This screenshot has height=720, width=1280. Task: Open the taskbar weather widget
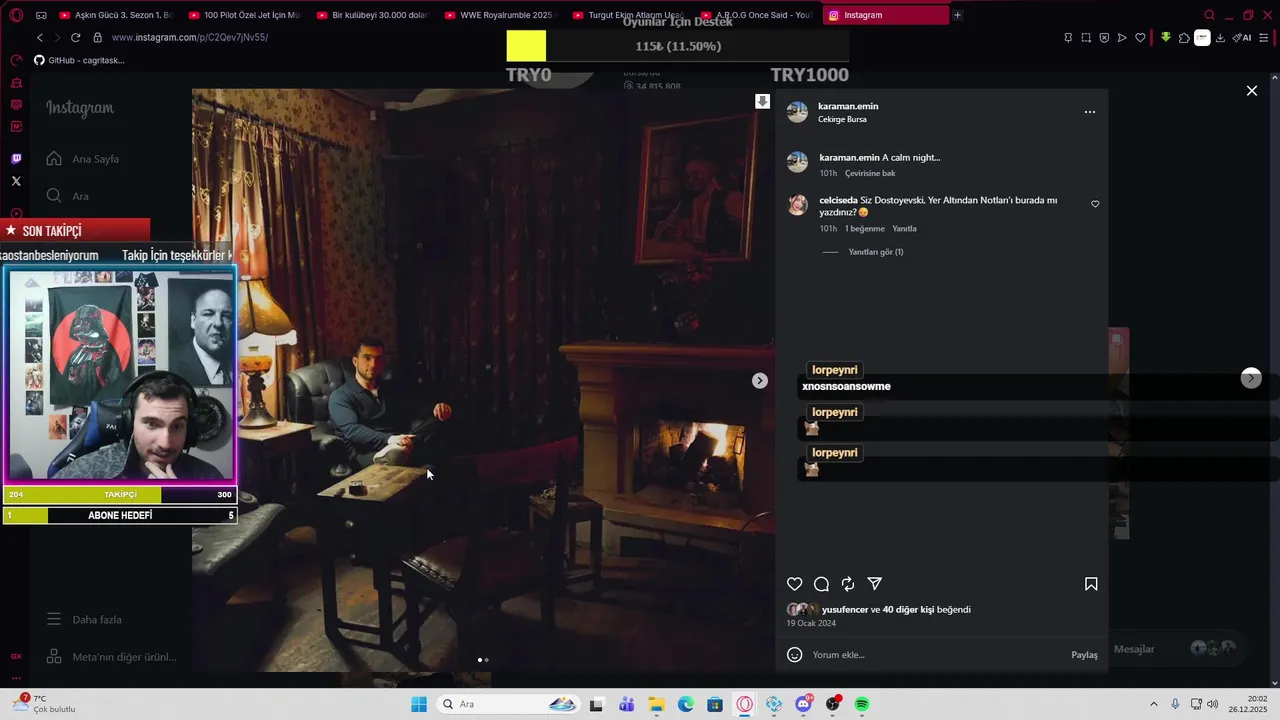coord(44,704)
